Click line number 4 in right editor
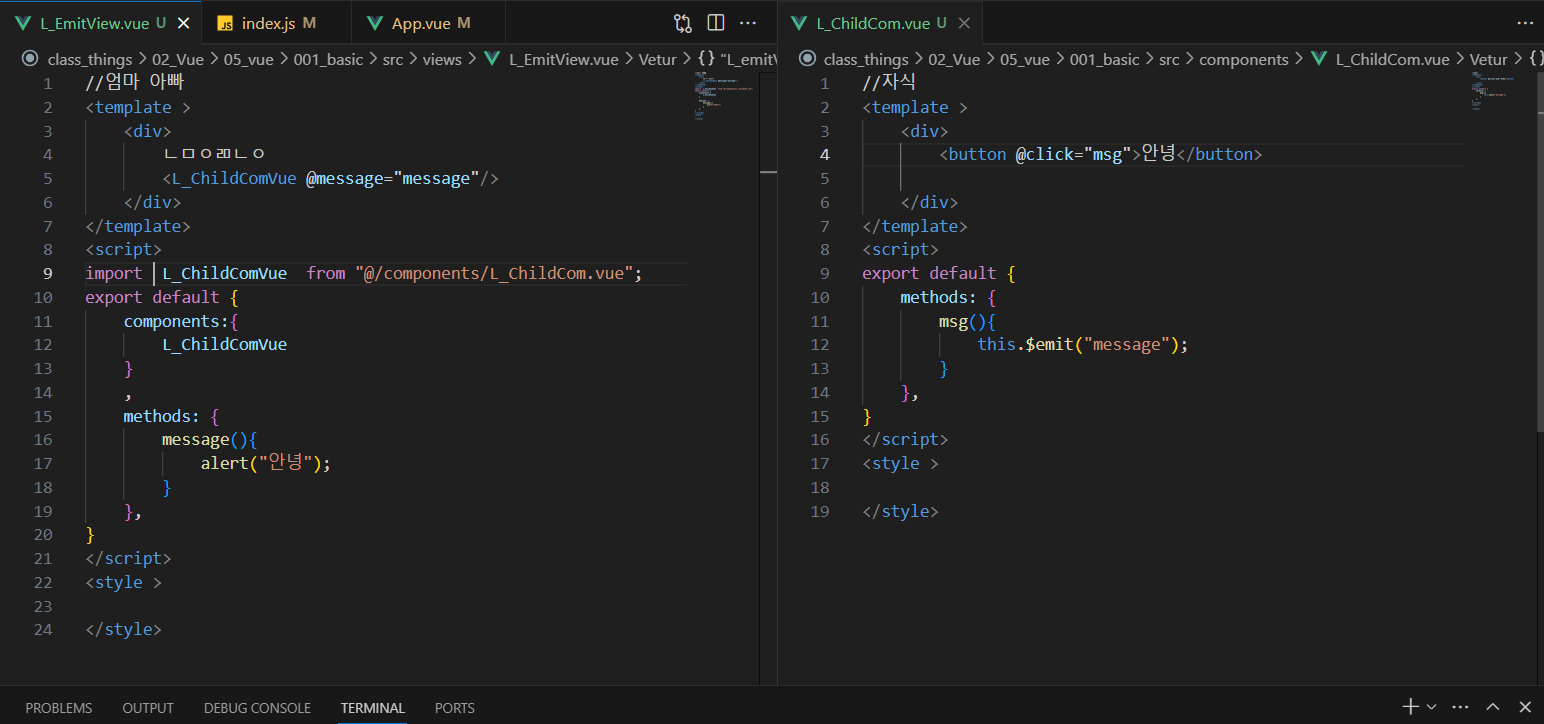 click(824, 154)
